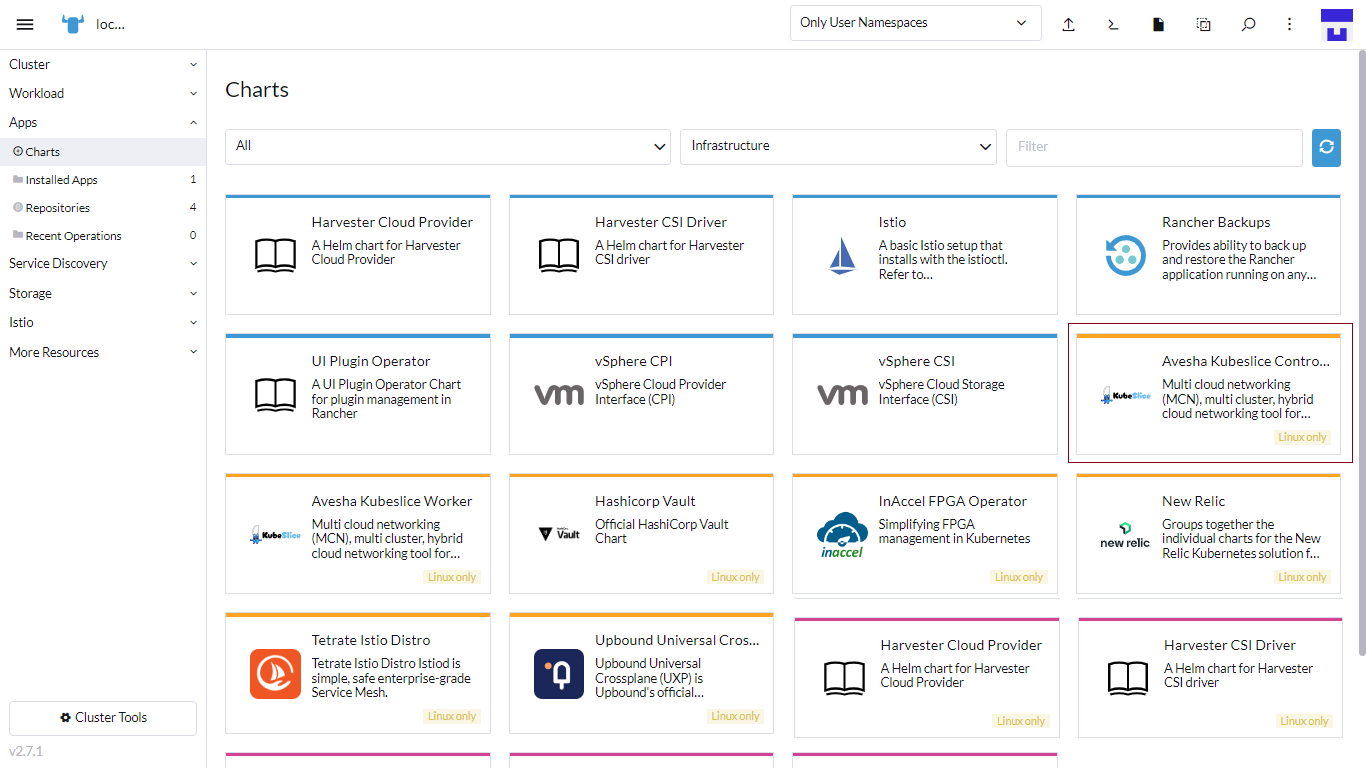
Task: Open the UI Plugin Operator chart
Action: (358, 394)
